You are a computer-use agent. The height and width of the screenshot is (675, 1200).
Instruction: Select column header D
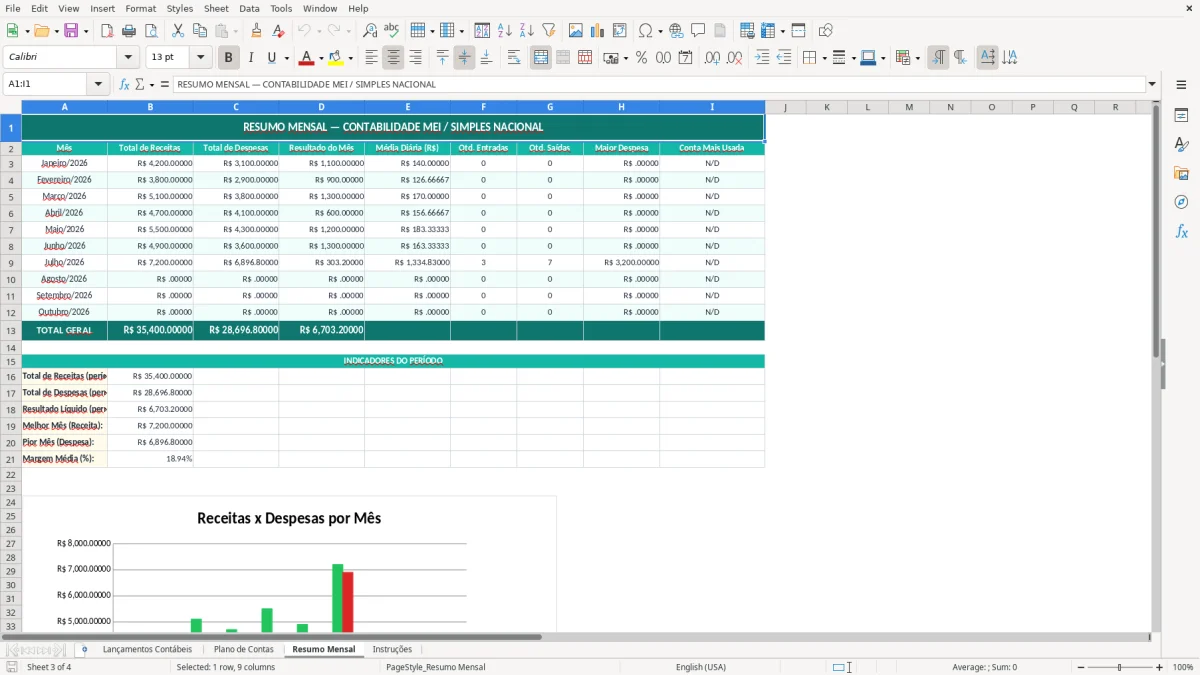[322, 107]
